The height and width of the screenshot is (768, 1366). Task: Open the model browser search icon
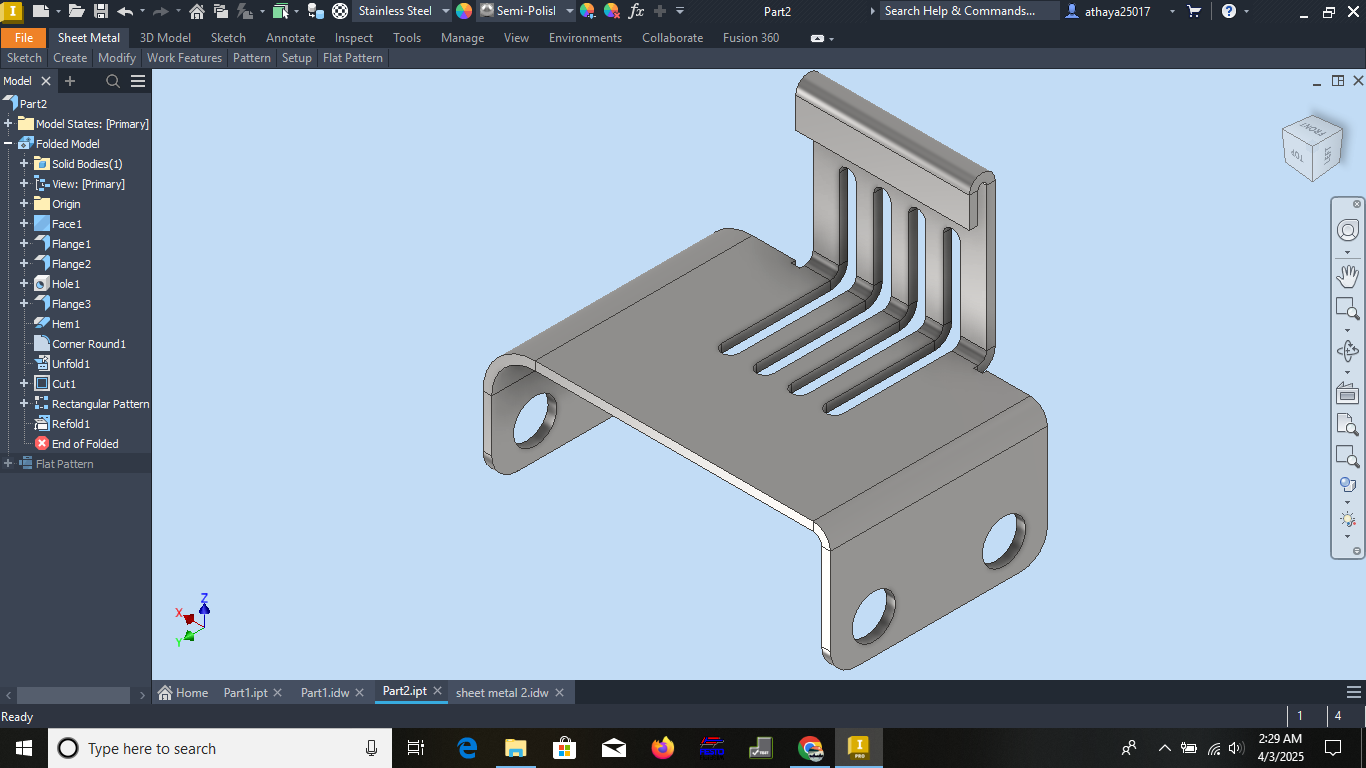113,81
